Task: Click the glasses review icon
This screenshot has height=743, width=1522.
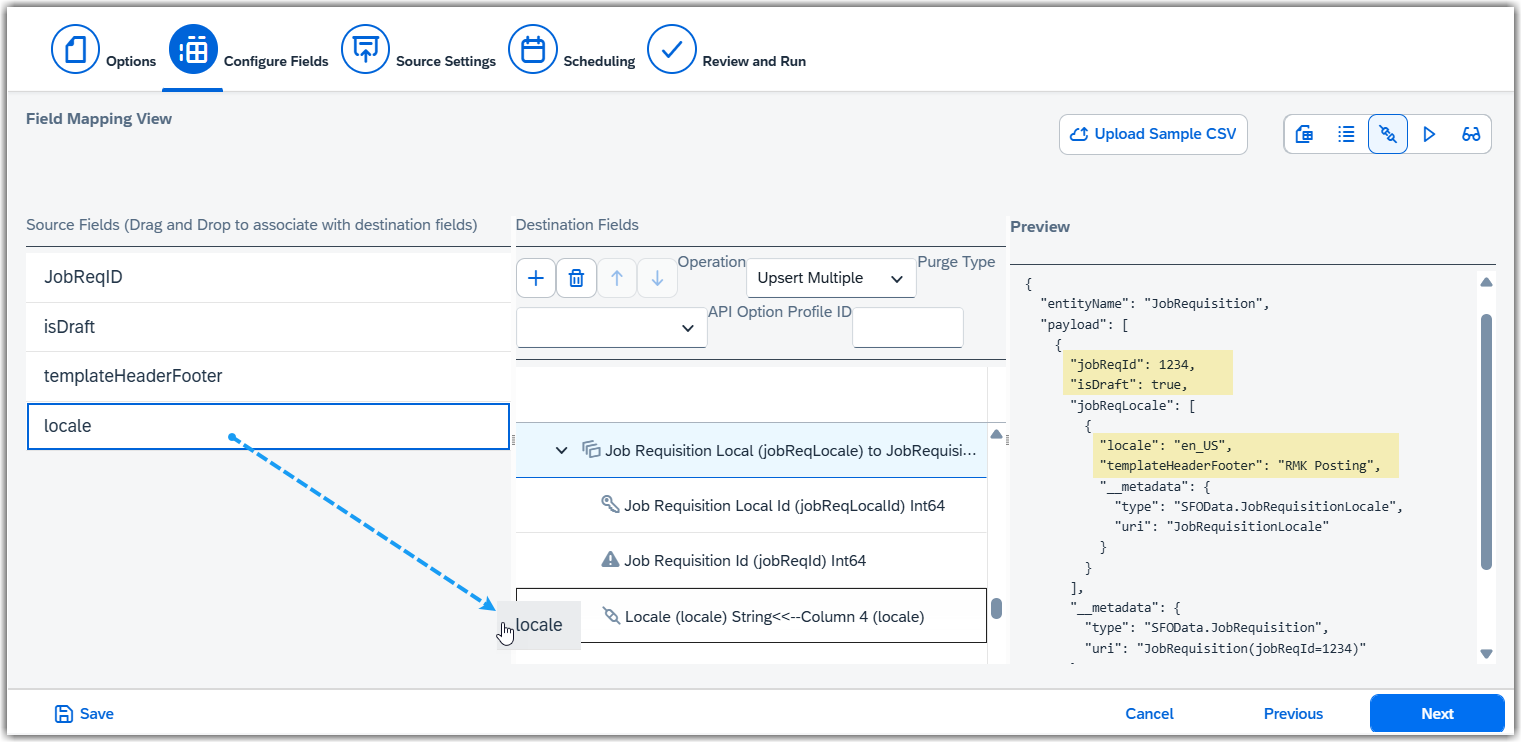Action: pos(1471,134)
